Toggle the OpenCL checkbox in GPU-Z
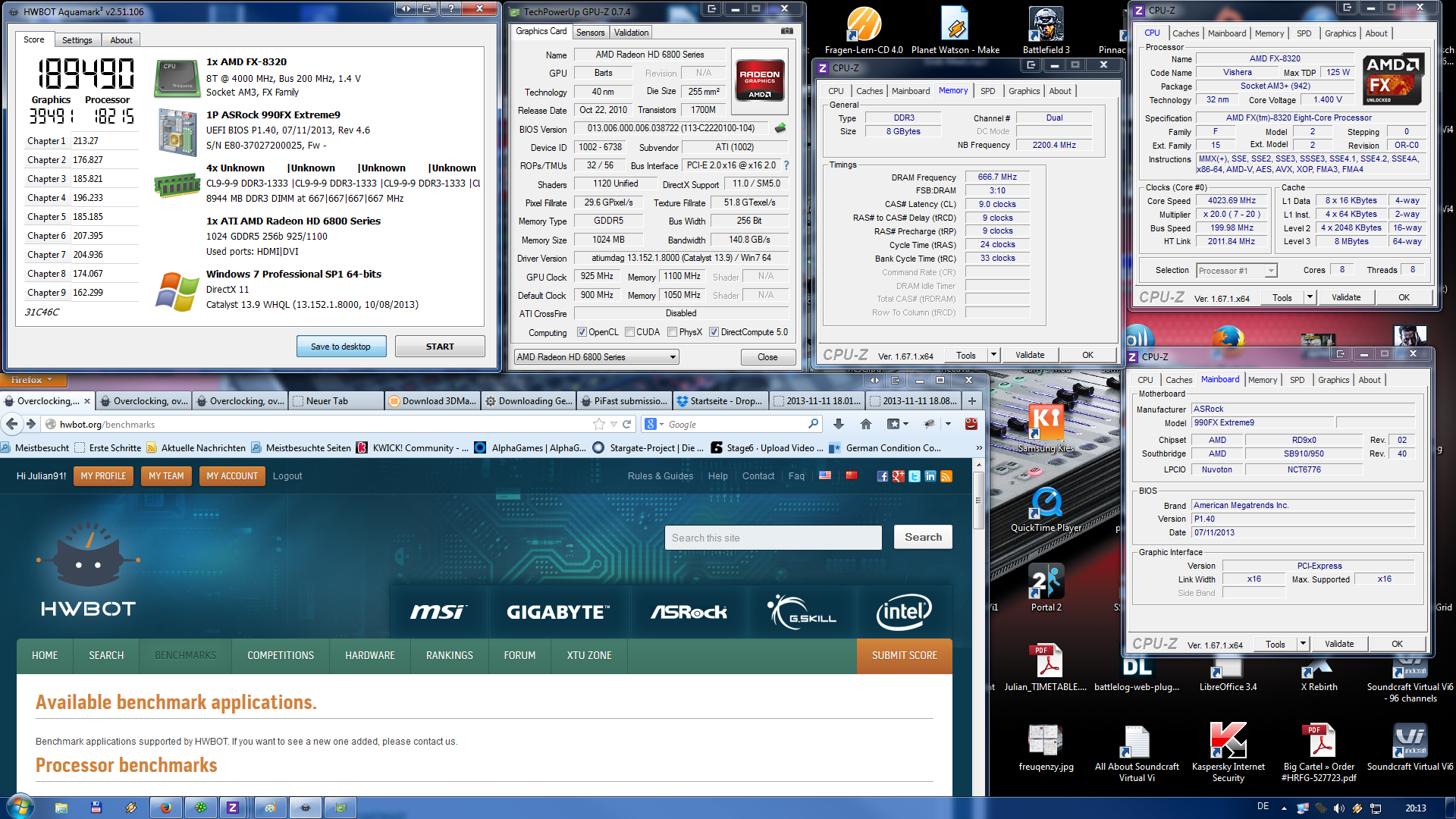Viewport: 1456px width, 819px height. pyautogui.click(x=582, y=332)
